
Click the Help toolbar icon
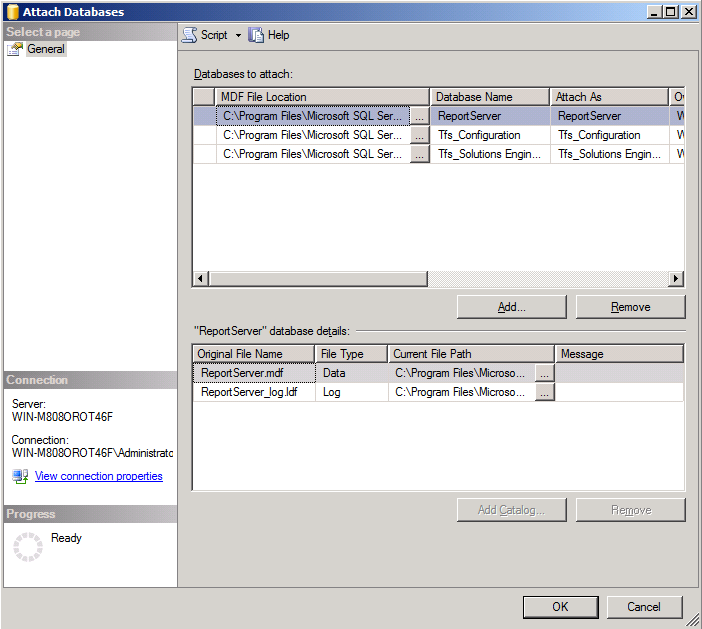(x=256, y=35)
